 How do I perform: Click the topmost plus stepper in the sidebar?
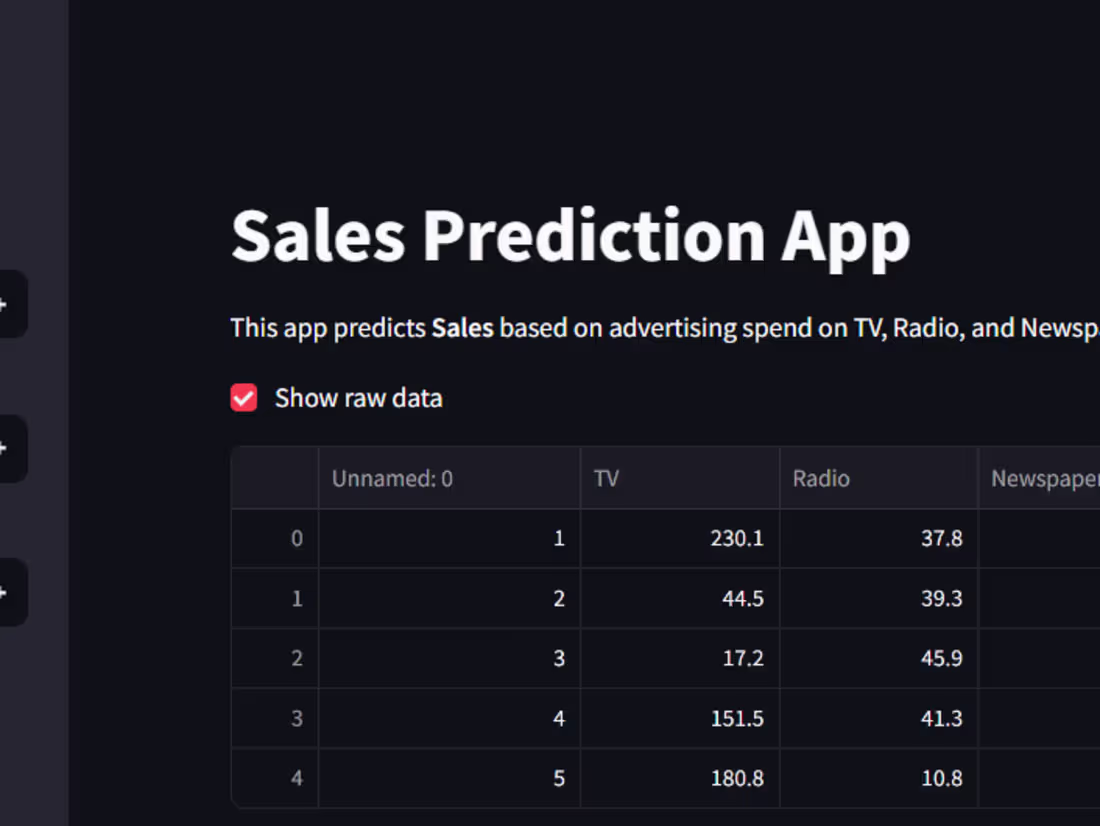point(11,304)
